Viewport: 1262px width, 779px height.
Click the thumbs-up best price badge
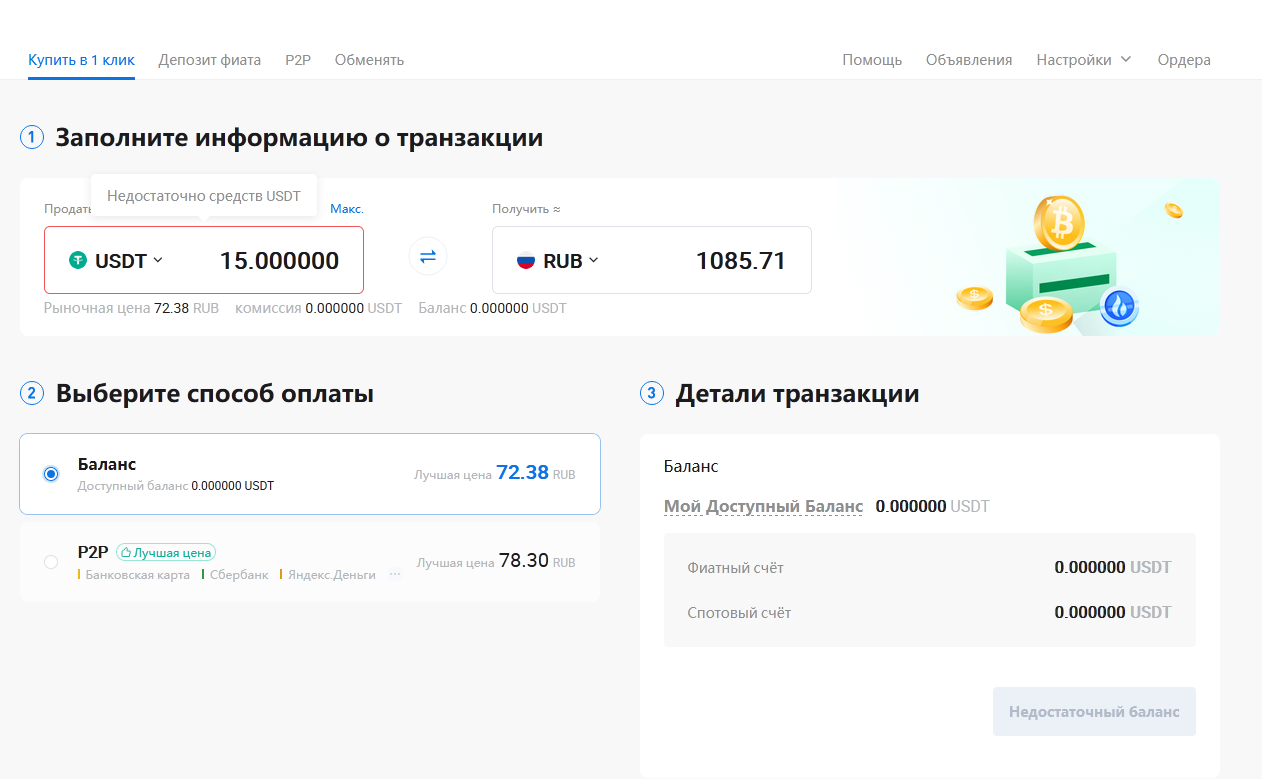point(166,552)
